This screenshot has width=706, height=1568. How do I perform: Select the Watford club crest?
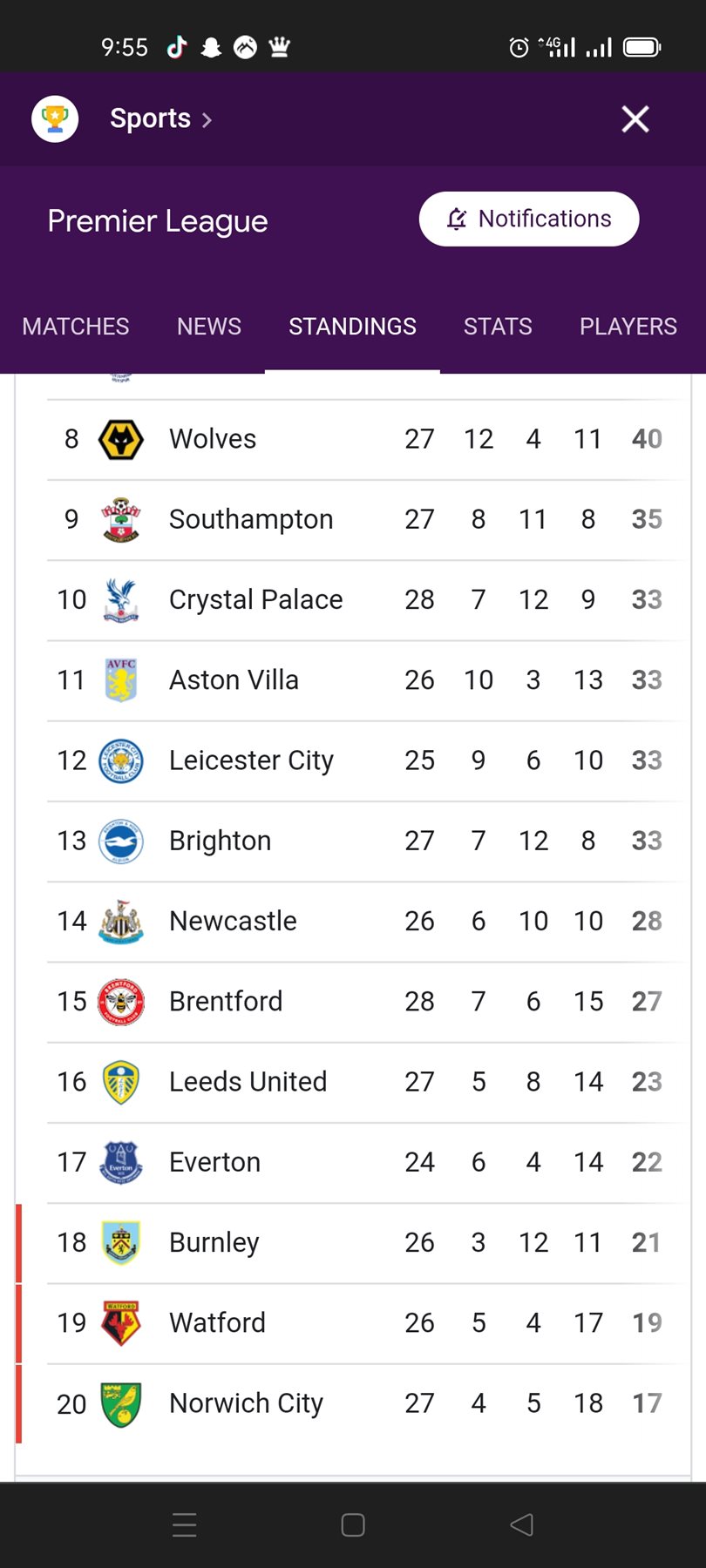pyautogui.click(x=120, y=1323)
